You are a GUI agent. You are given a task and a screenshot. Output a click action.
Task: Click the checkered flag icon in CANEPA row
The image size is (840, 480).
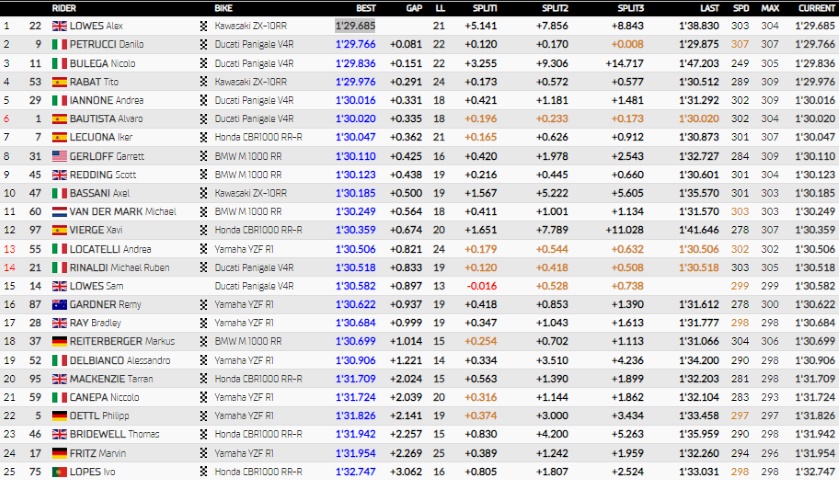[x=204, y=398]
